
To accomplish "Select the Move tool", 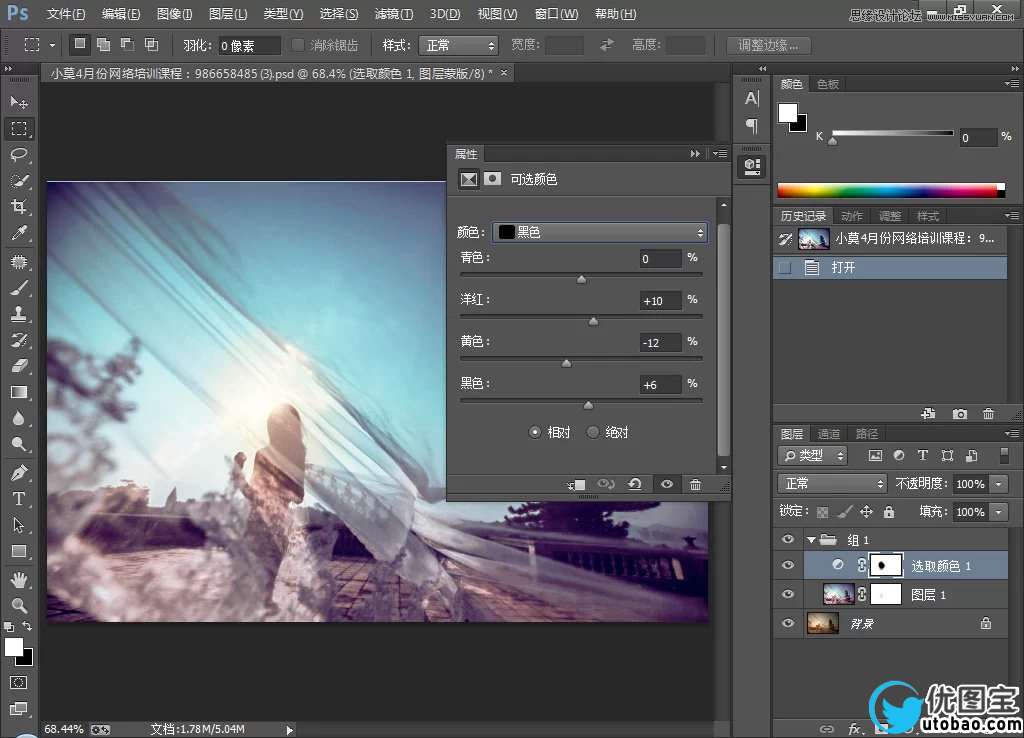I will (x=19, y=103).
